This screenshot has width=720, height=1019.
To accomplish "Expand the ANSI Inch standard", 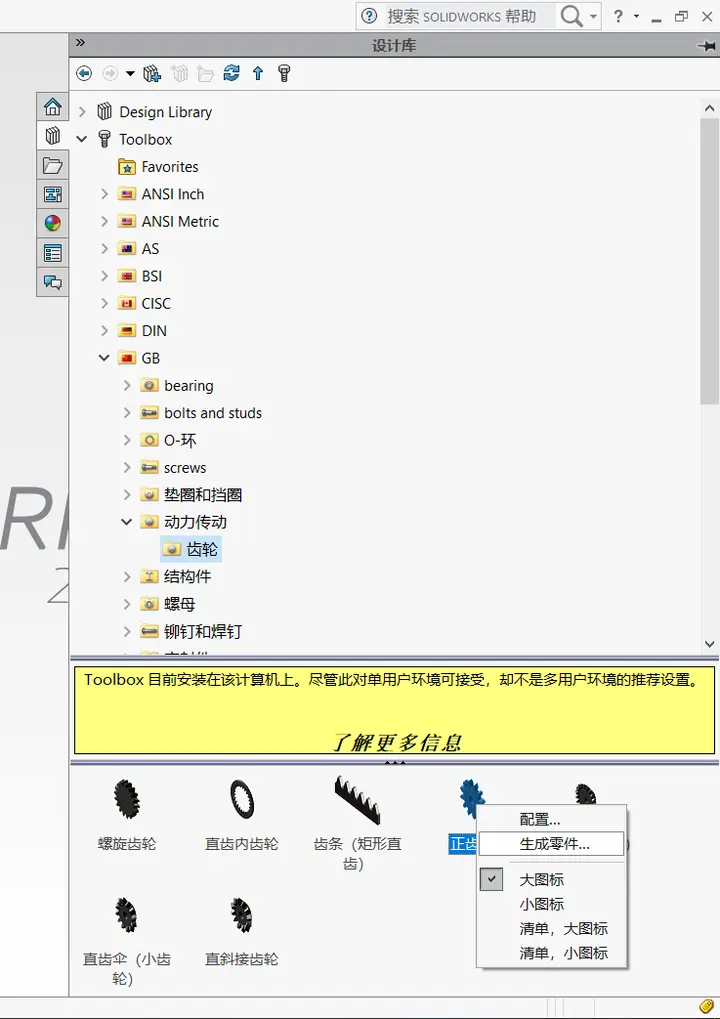I will pos(104,194).
